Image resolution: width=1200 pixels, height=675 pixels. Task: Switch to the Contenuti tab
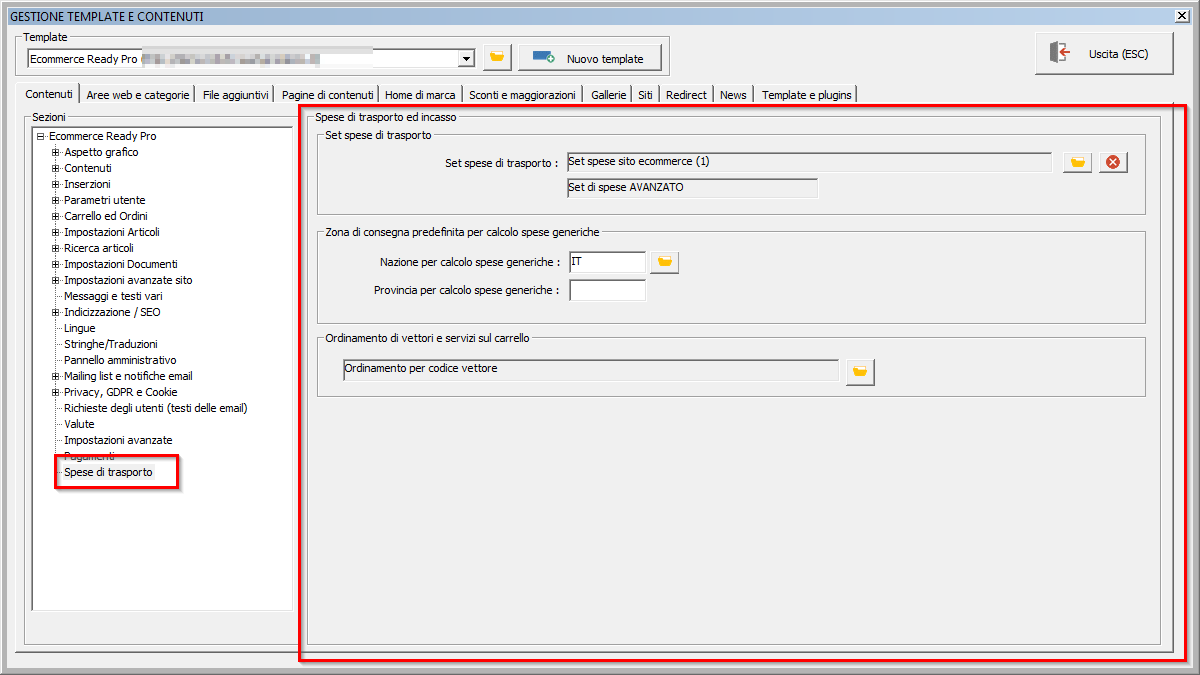click(x=49, y=94)
